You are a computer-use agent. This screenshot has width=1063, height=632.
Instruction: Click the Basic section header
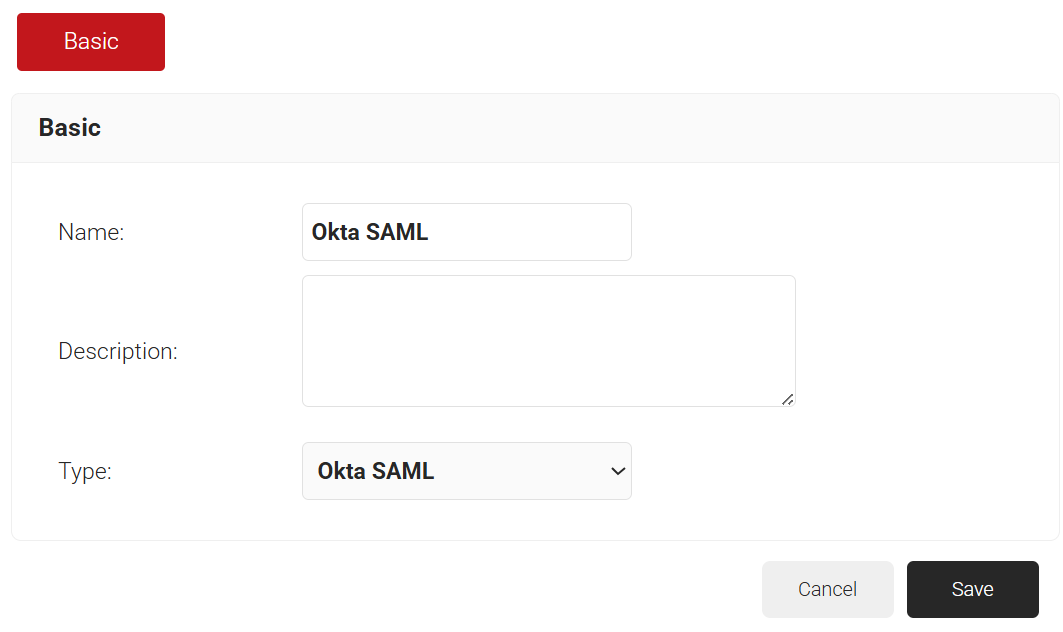point(70,128)
